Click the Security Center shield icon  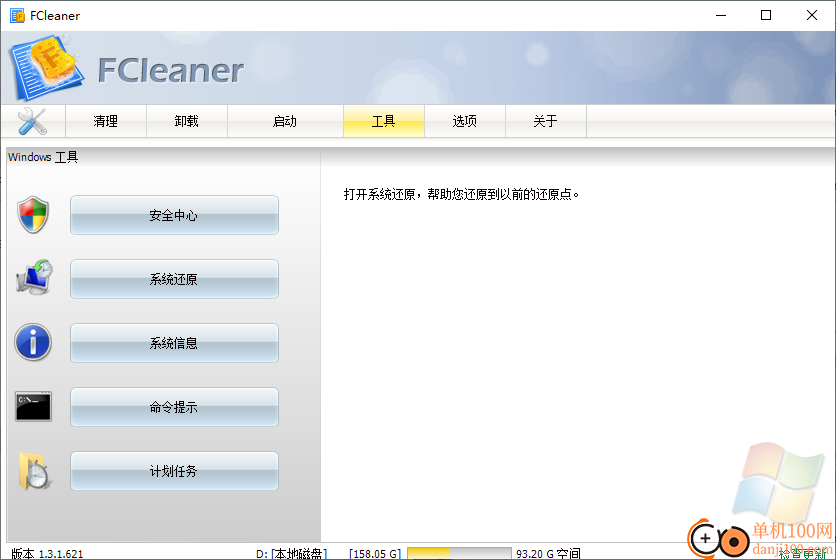click(x=33, y=215)
